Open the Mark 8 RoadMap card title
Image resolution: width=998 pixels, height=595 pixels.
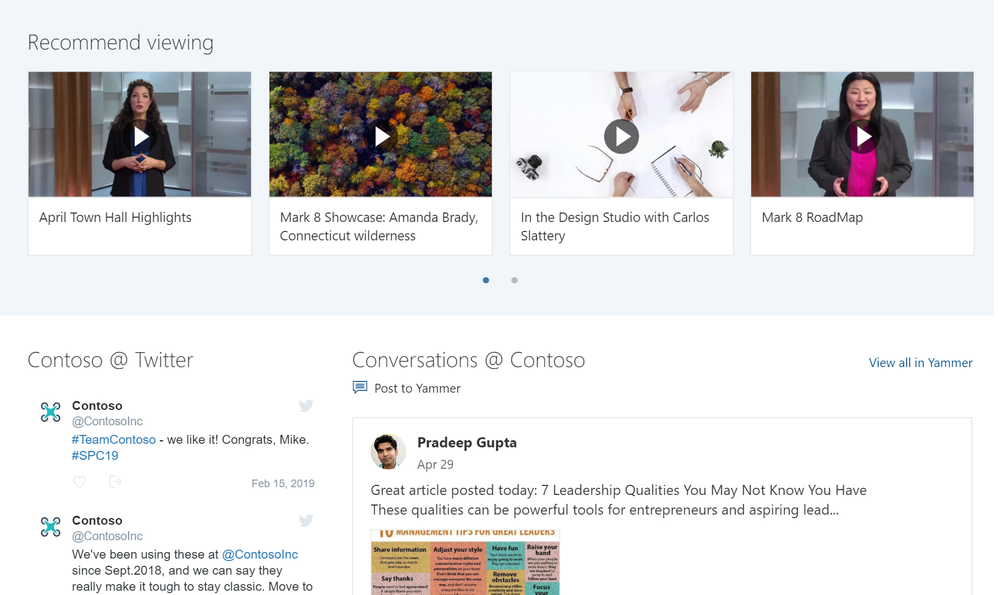click(812, 217)
